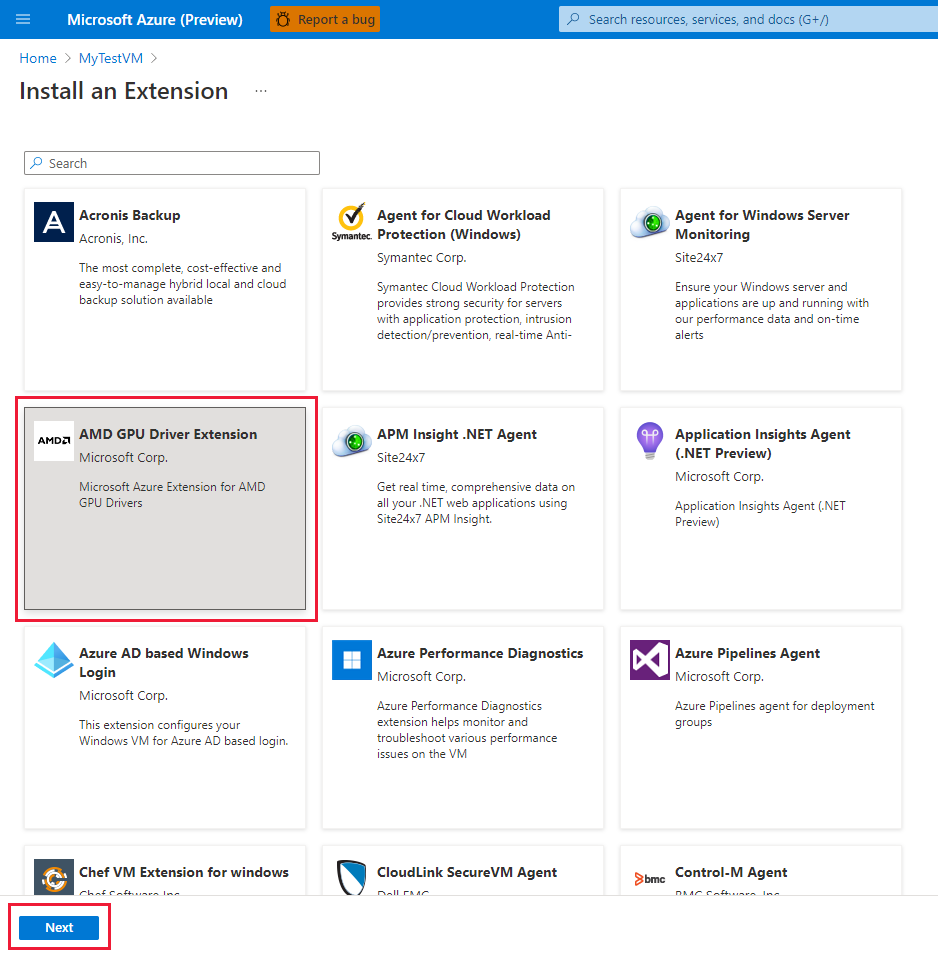Click the Symantec checkmark logo icon
This screenshot has width=938, height=954.
click(352, 222)
